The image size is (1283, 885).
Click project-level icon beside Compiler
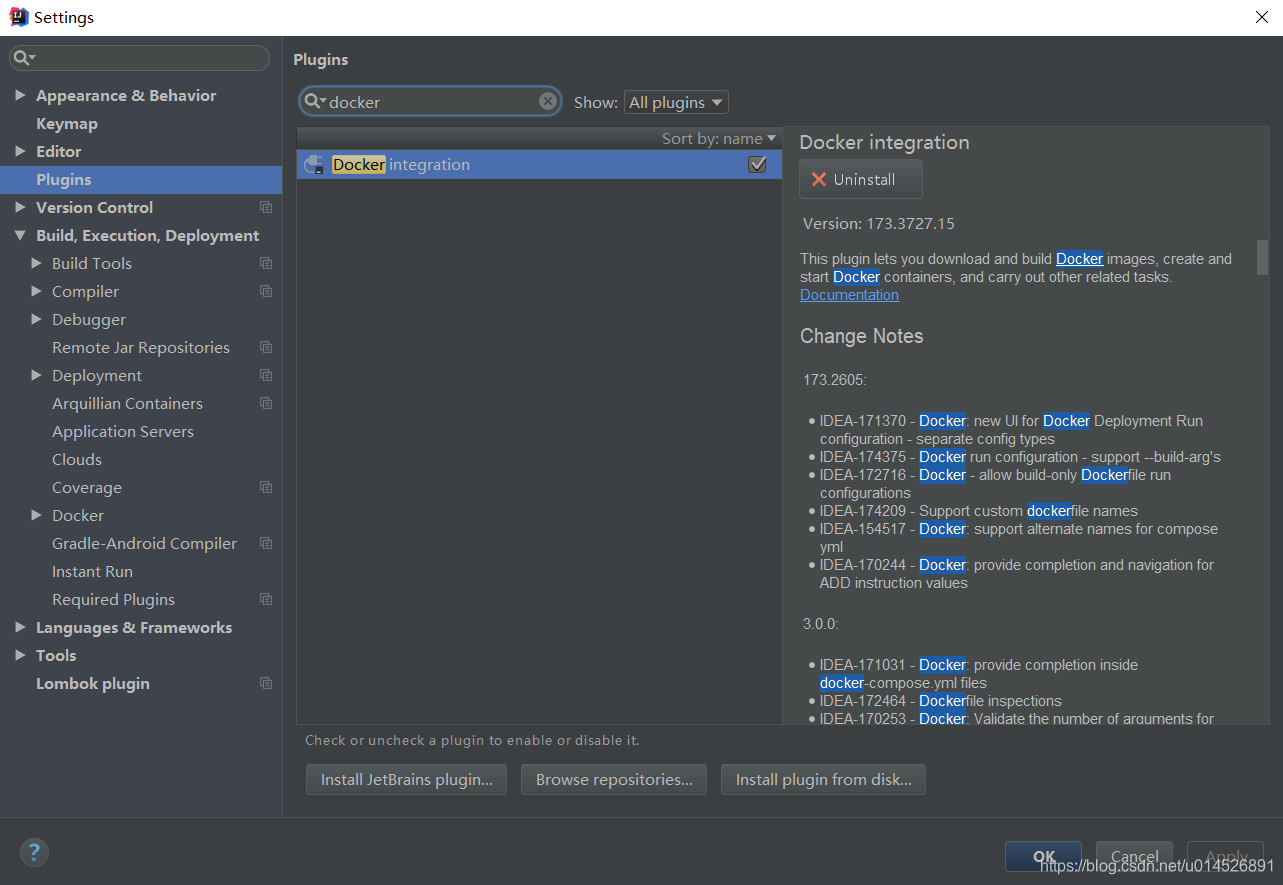coord(266,291)
